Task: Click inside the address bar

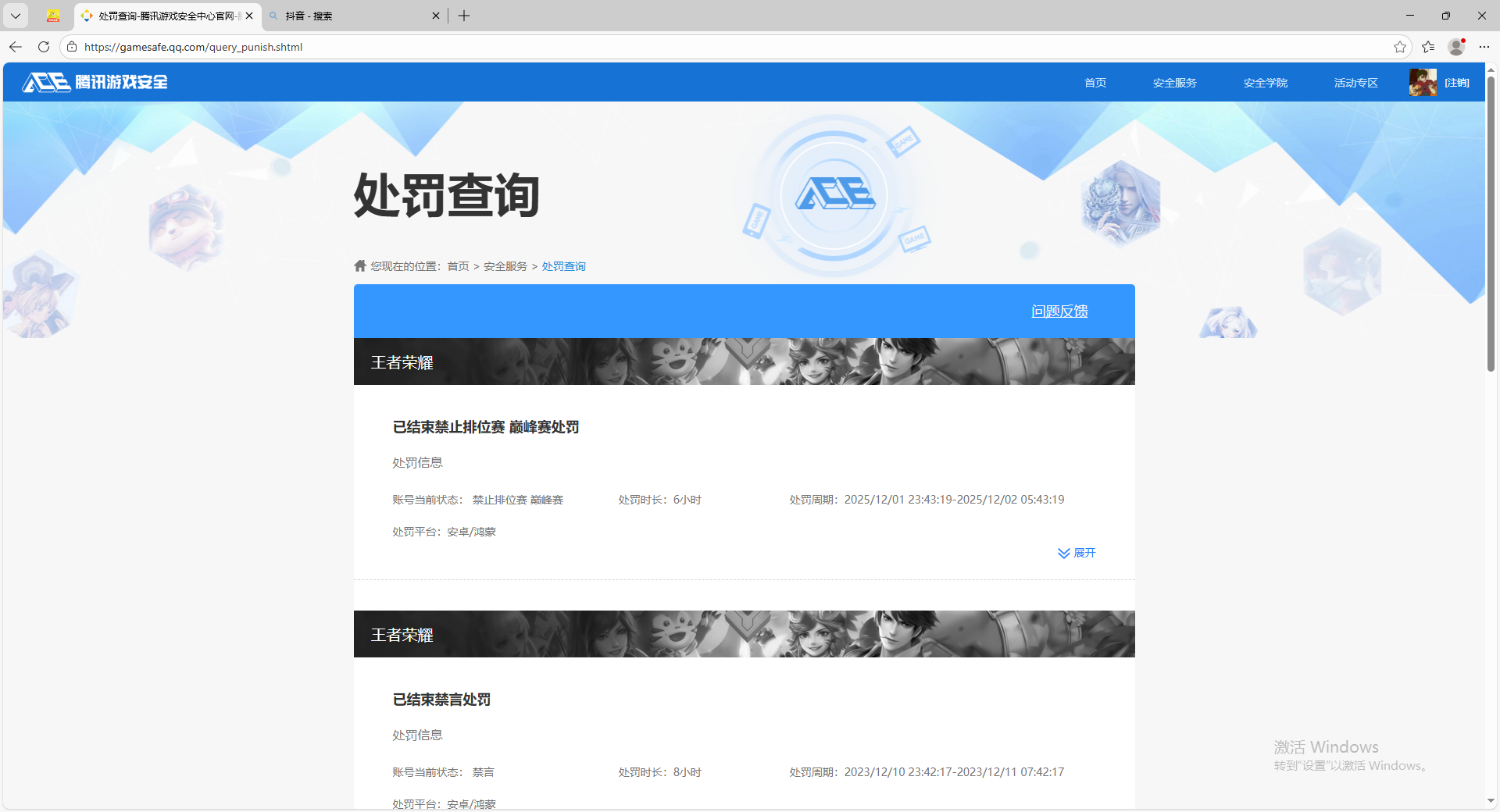Action: click(469, 47)
